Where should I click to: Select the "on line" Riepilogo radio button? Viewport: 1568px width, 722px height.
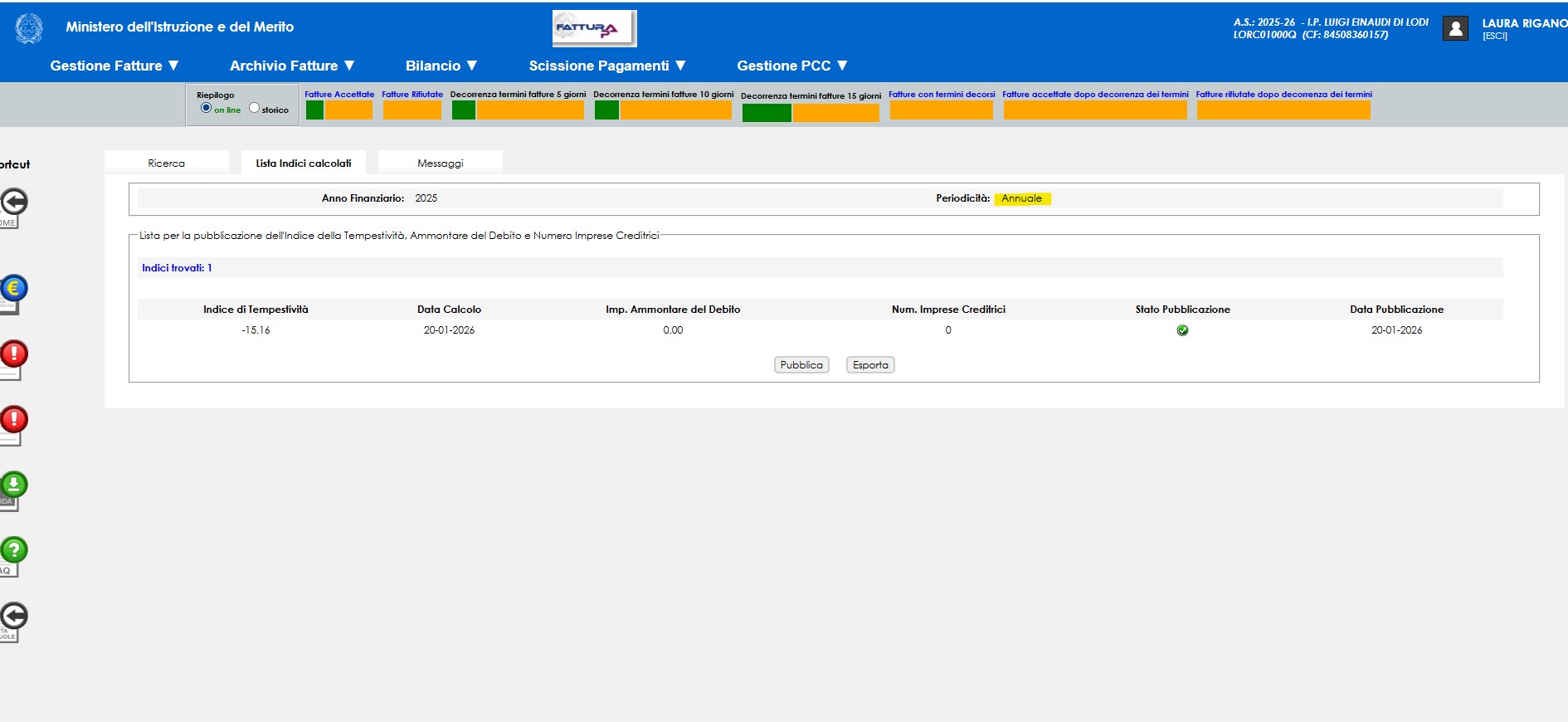[x=206, y=108]
